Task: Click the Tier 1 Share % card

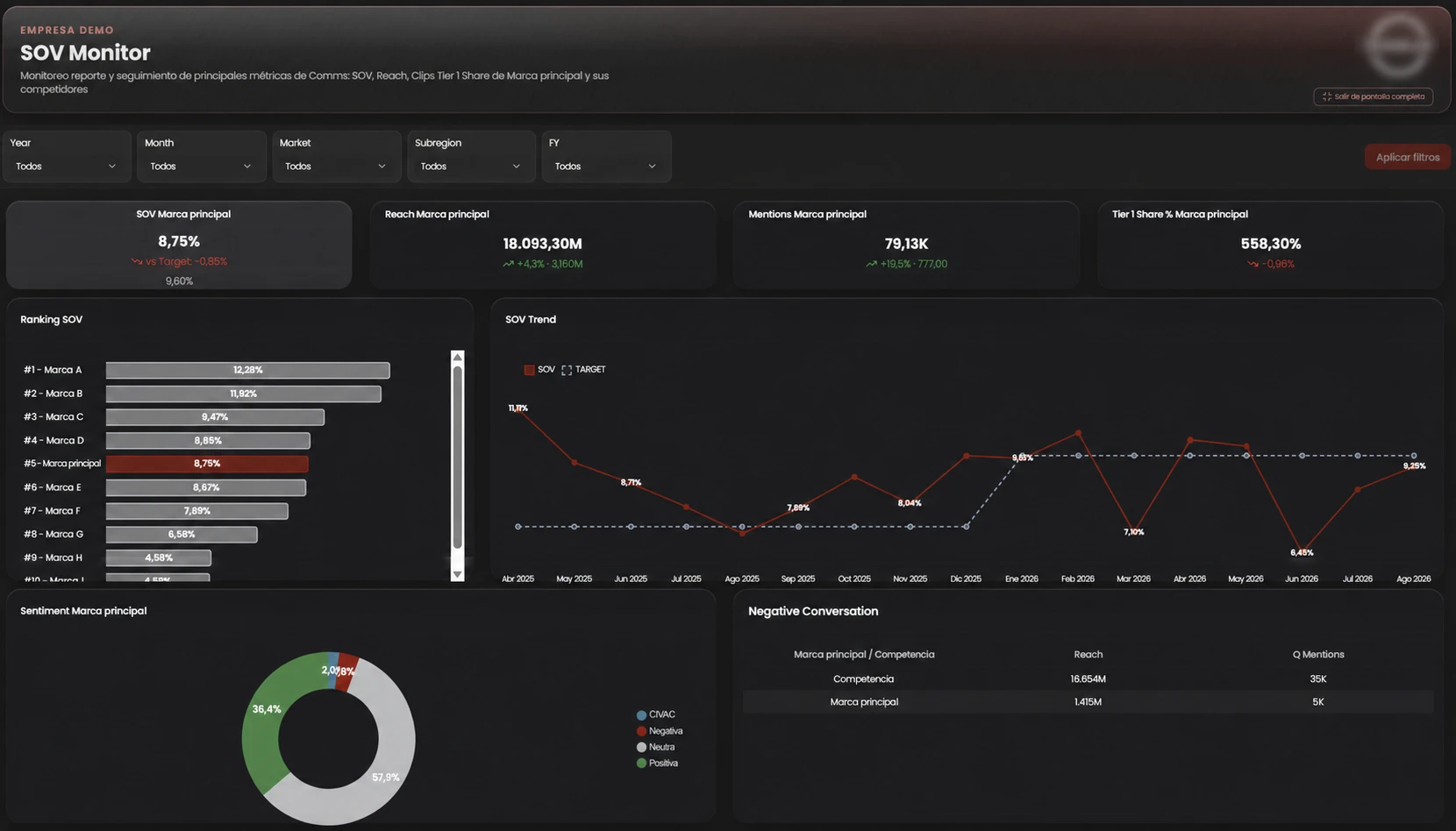Action: click(x=1270, y=245)
